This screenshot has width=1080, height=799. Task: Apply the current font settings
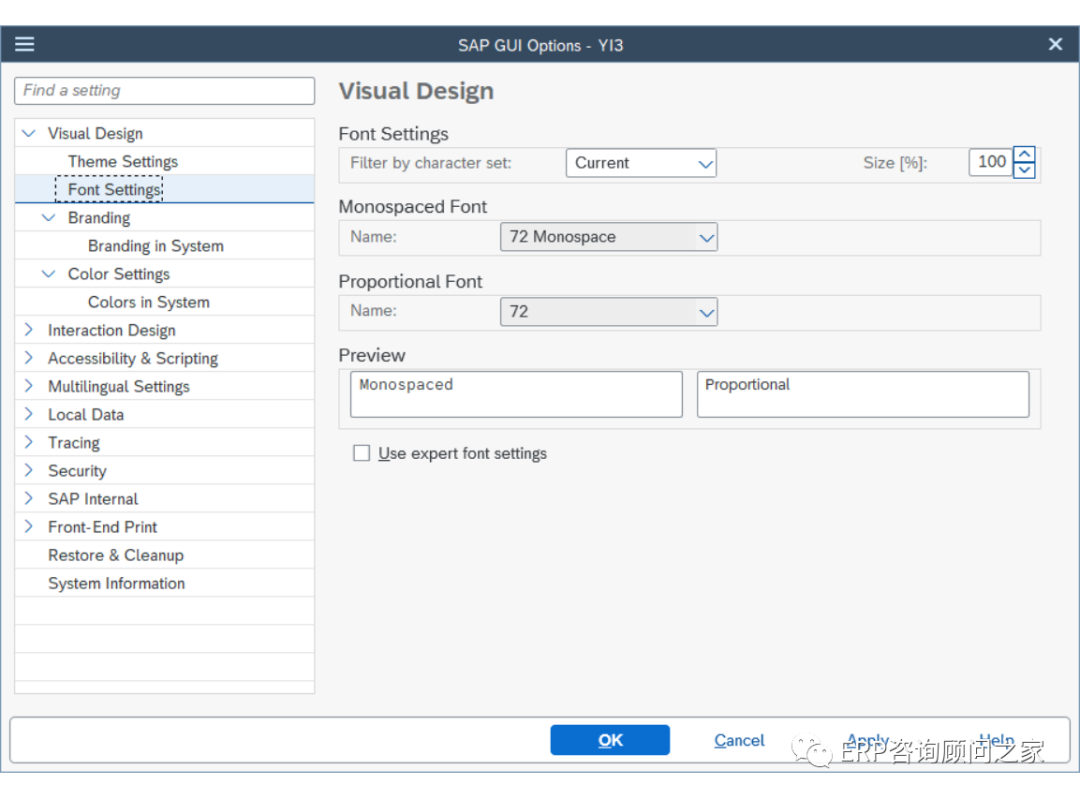866,740
